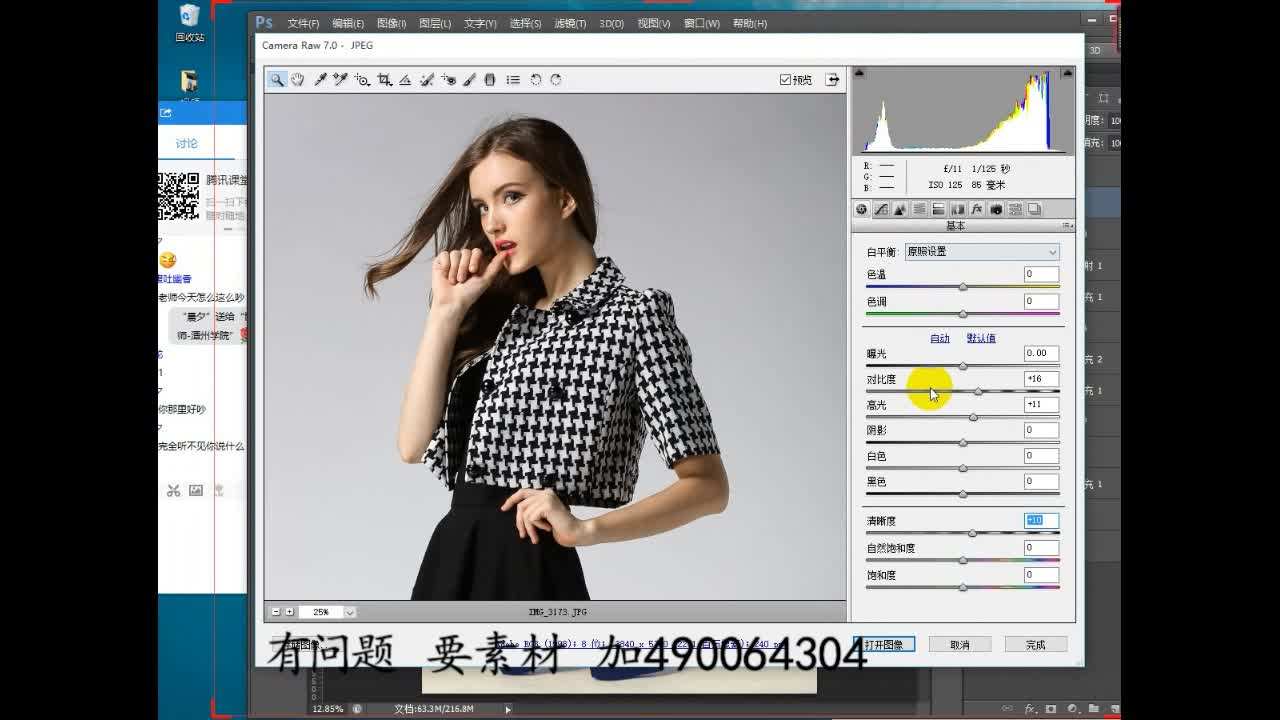Open the 编辑(E) menu
The image size is (1280, 720).
(x=348, y=23)
